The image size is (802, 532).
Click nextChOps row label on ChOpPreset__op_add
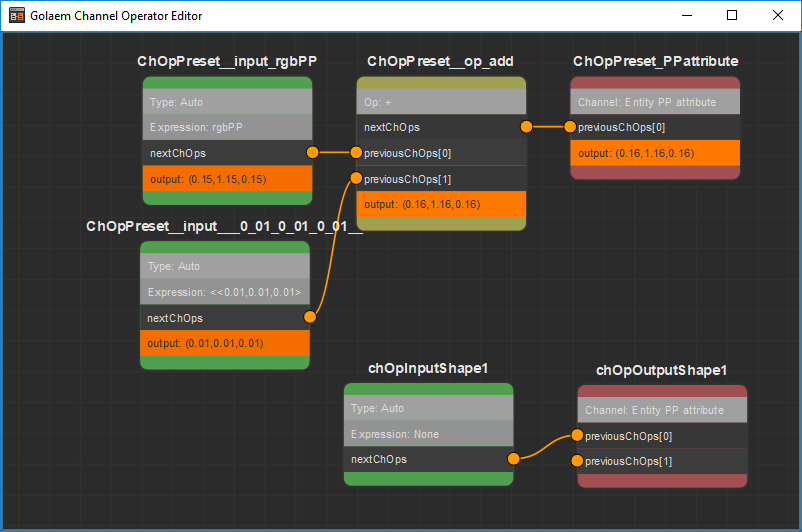[392, 127]
